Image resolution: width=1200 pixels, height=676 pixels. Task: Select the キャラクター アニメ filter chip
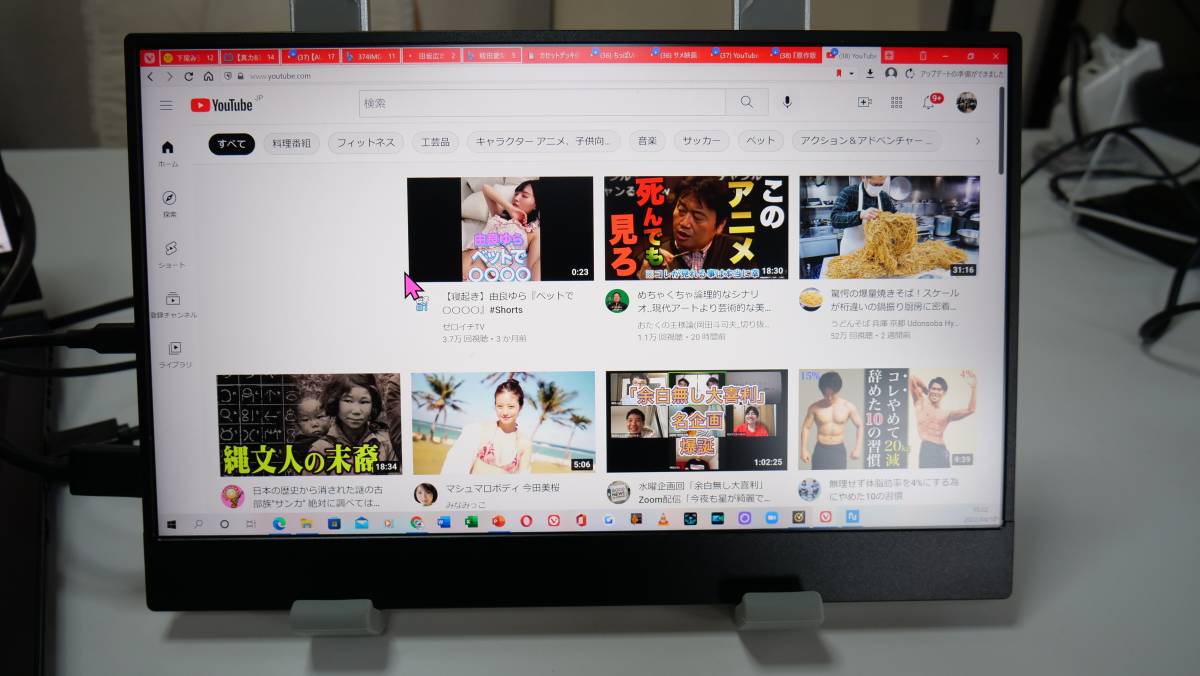click(544, 142)
